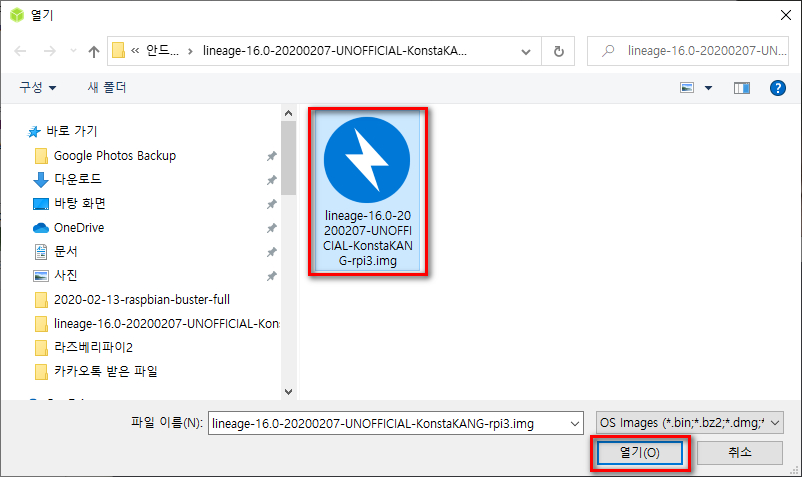802x477 pixels.
Task: Click sidebar scrollbar up arrow
Action: pyautogui.click(x=288, y=113)
